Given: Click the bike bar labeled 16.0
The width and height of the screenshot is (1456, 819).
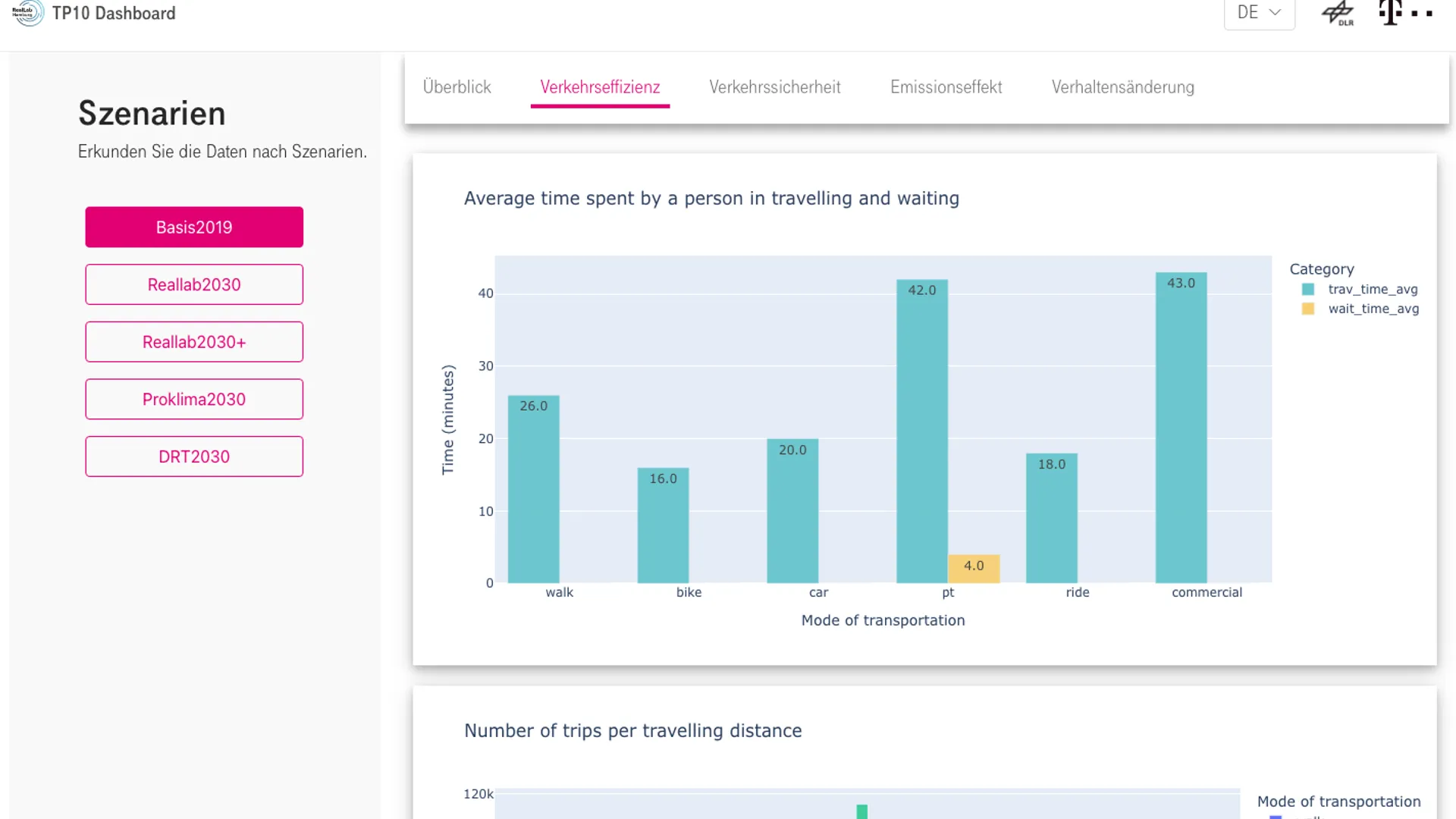Looking at the screenshot, I should 663,526.
